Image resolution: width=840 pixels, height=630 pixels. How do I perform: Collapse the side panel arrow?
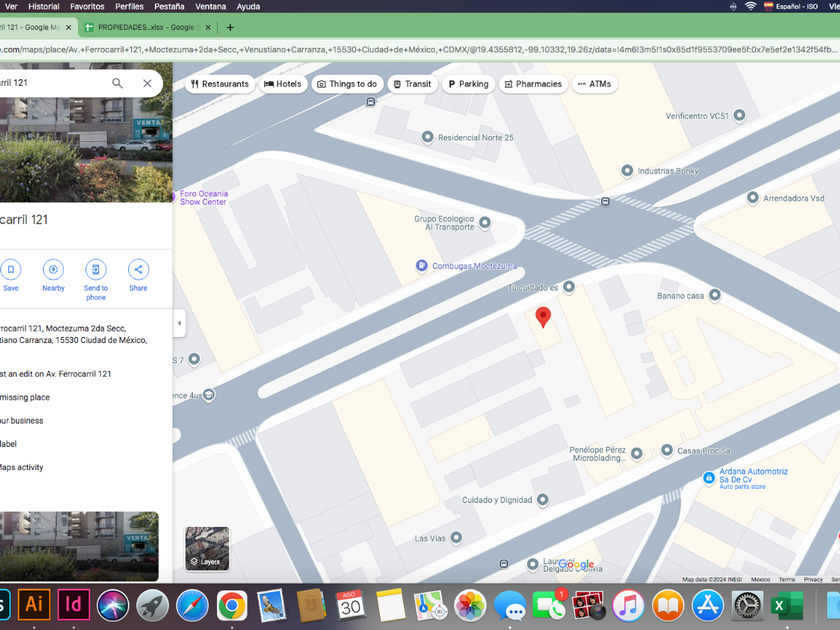coord(179,323)
